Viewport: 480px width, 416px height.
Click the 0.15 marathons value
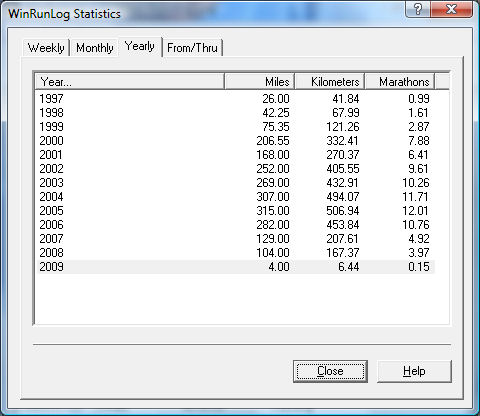[x=419, y=267]
